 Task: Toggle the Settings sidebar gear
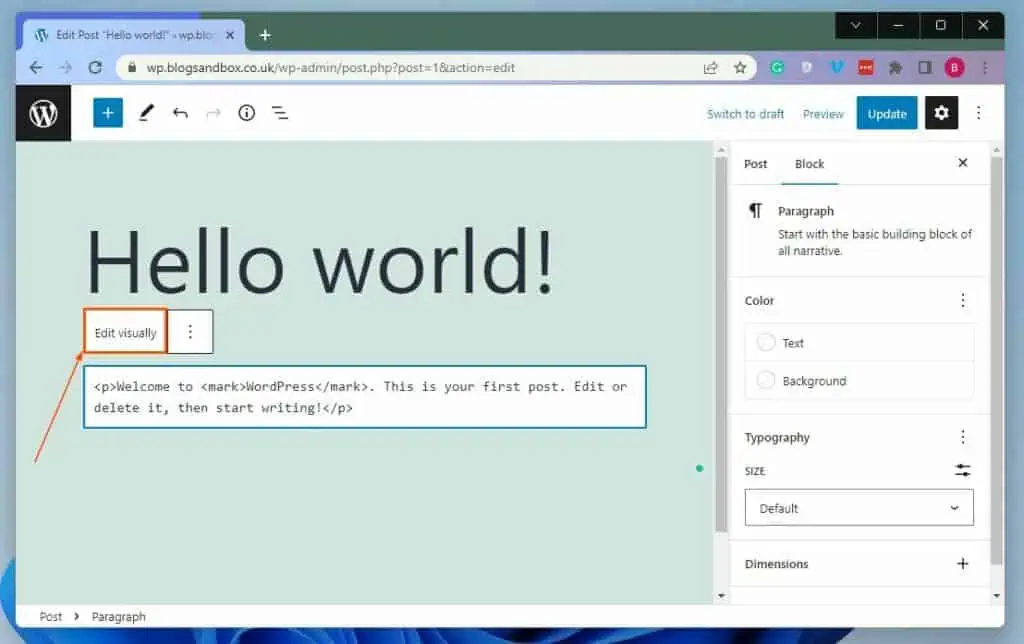point(940,113)
